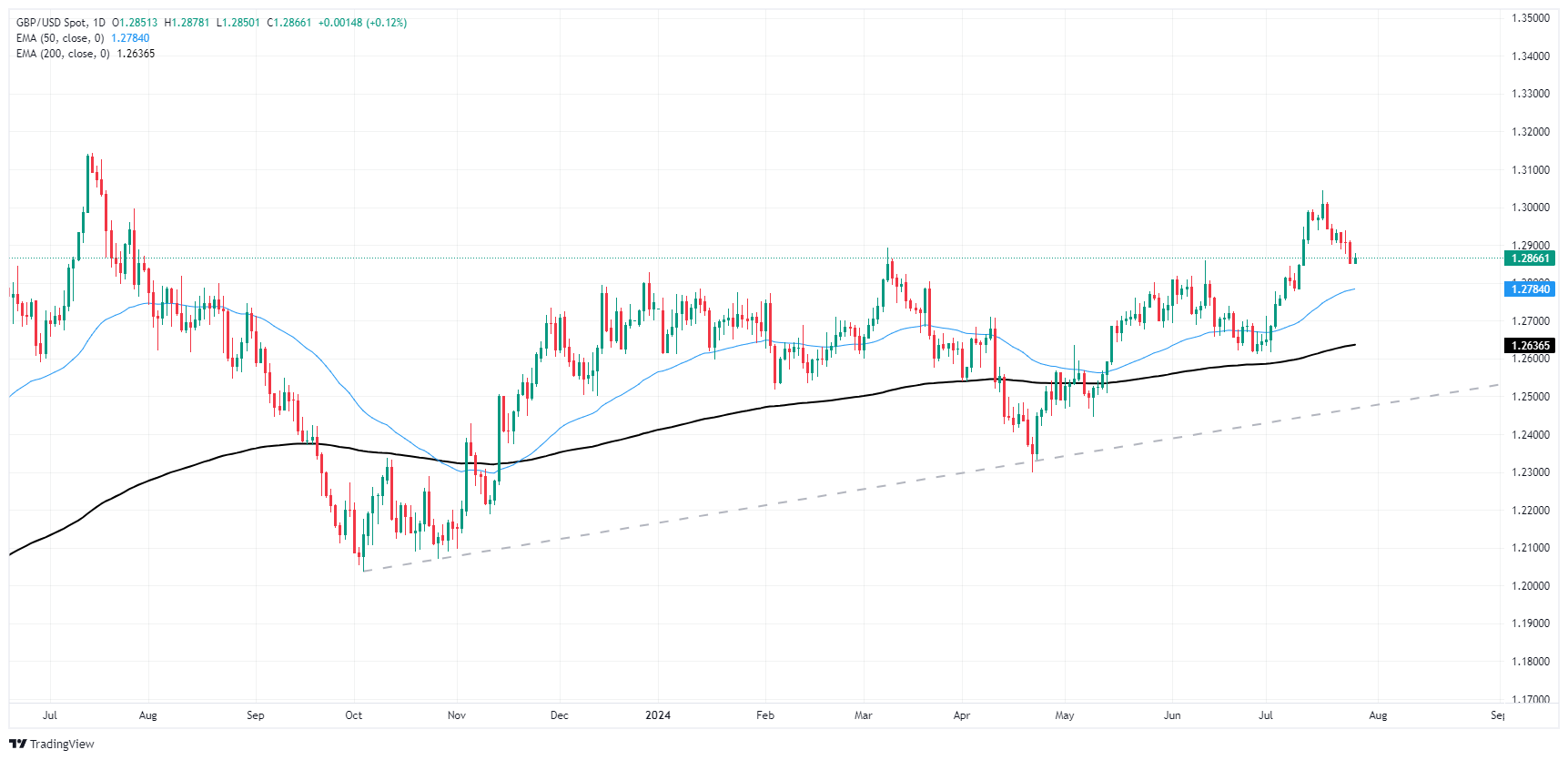This screenshot has height=760, width=1568.
Task: Click the Mar label on time axis
Action: [x=863, y=715]
